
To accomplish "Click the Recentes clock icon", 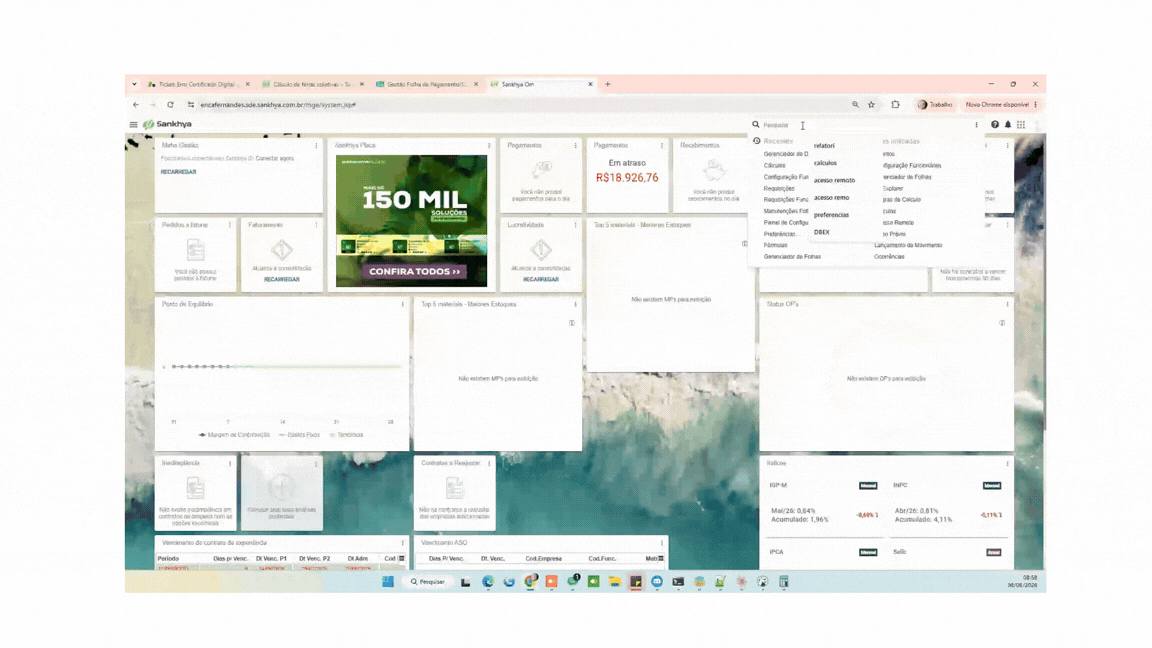I will tap(757, 141).
